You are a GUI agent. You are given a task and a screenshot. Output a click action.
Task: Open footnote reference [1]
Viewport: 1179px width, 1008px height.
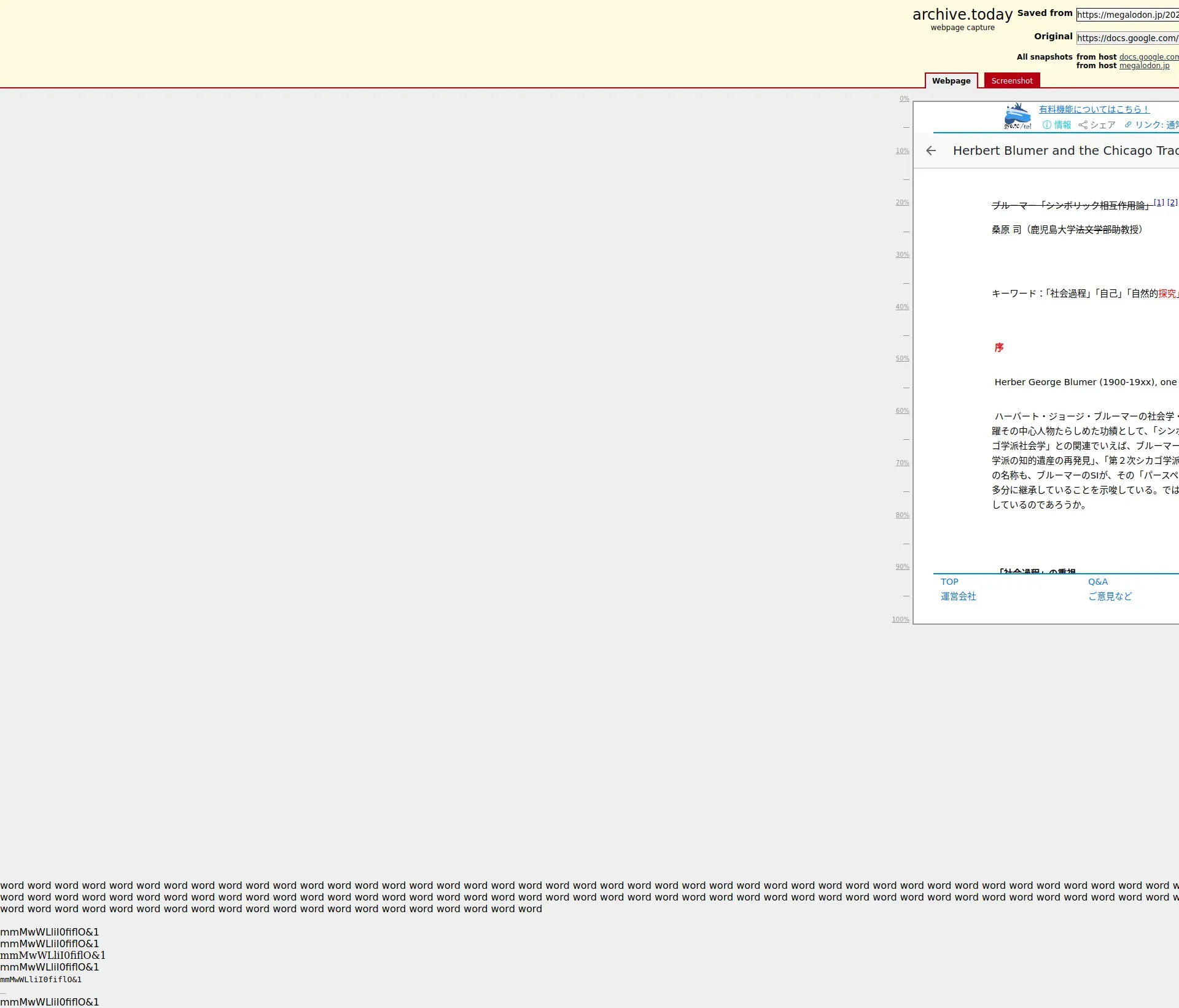(1159, 202)
